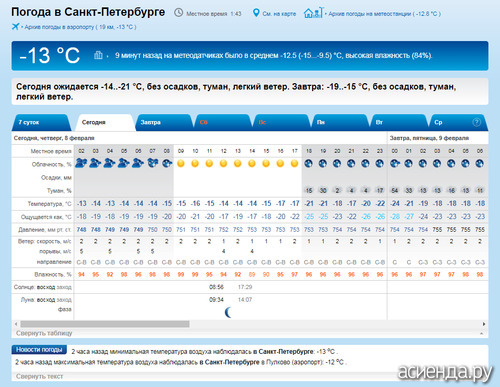Click moonset time '14:07'
The image size is (500, 387).
[245, 300]
